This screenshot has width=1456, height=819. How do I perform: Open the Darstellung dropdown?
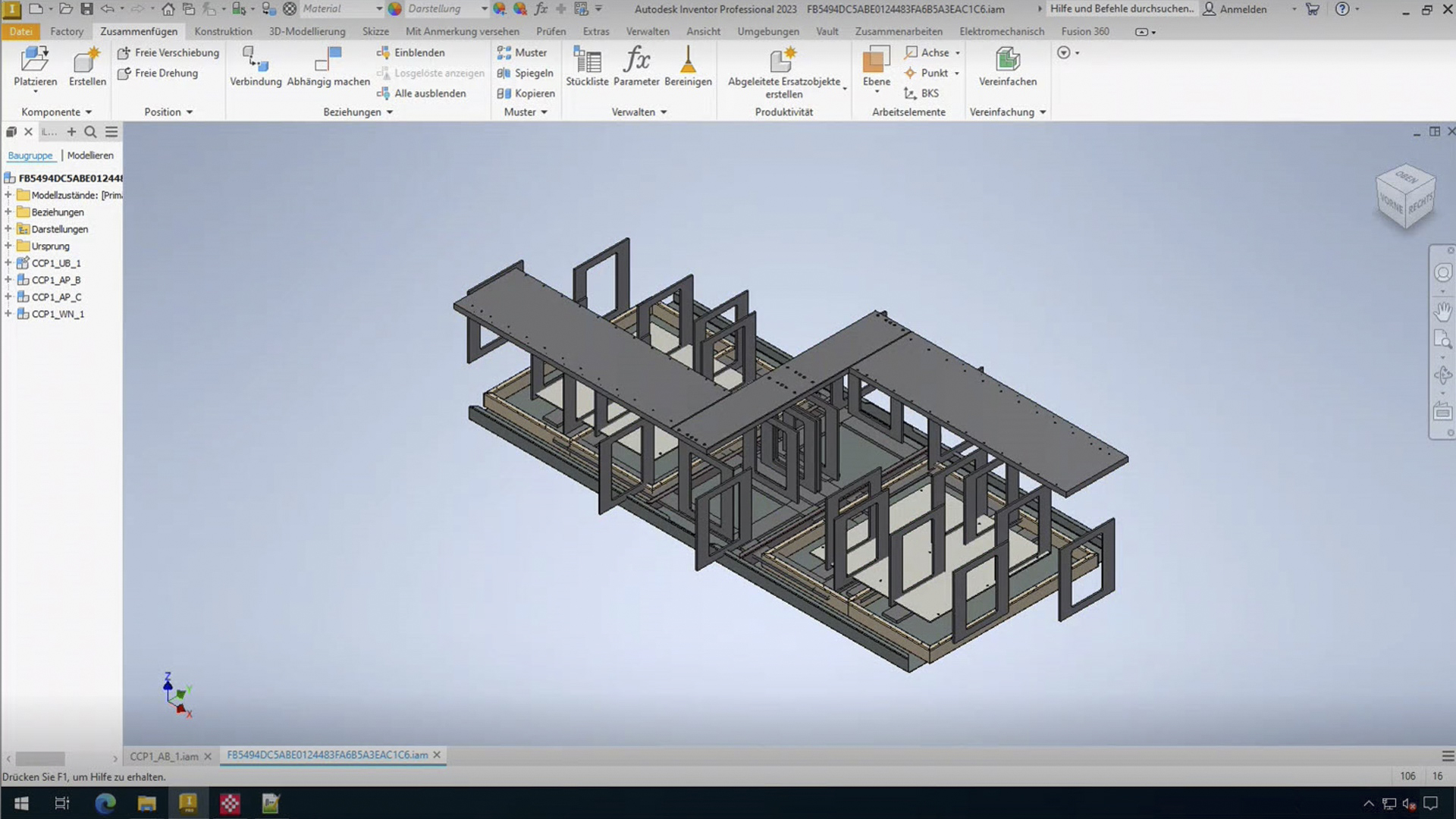(x=483, y=8)
